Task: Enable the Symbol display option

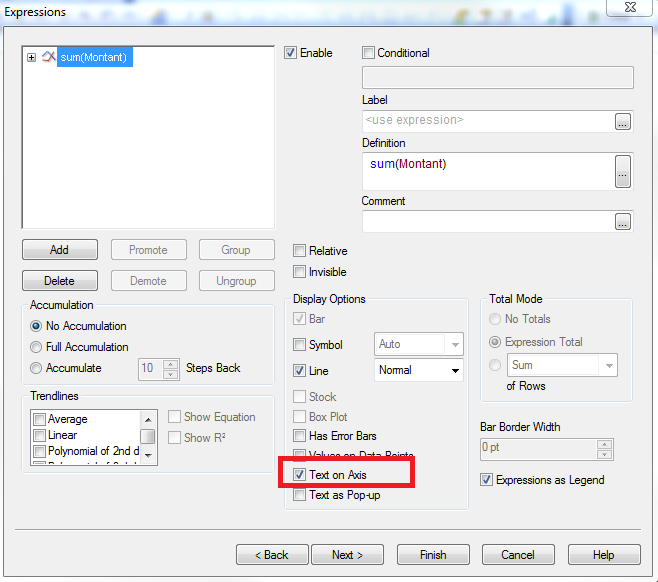Action: pyautogui.click(x=299, y=345)
